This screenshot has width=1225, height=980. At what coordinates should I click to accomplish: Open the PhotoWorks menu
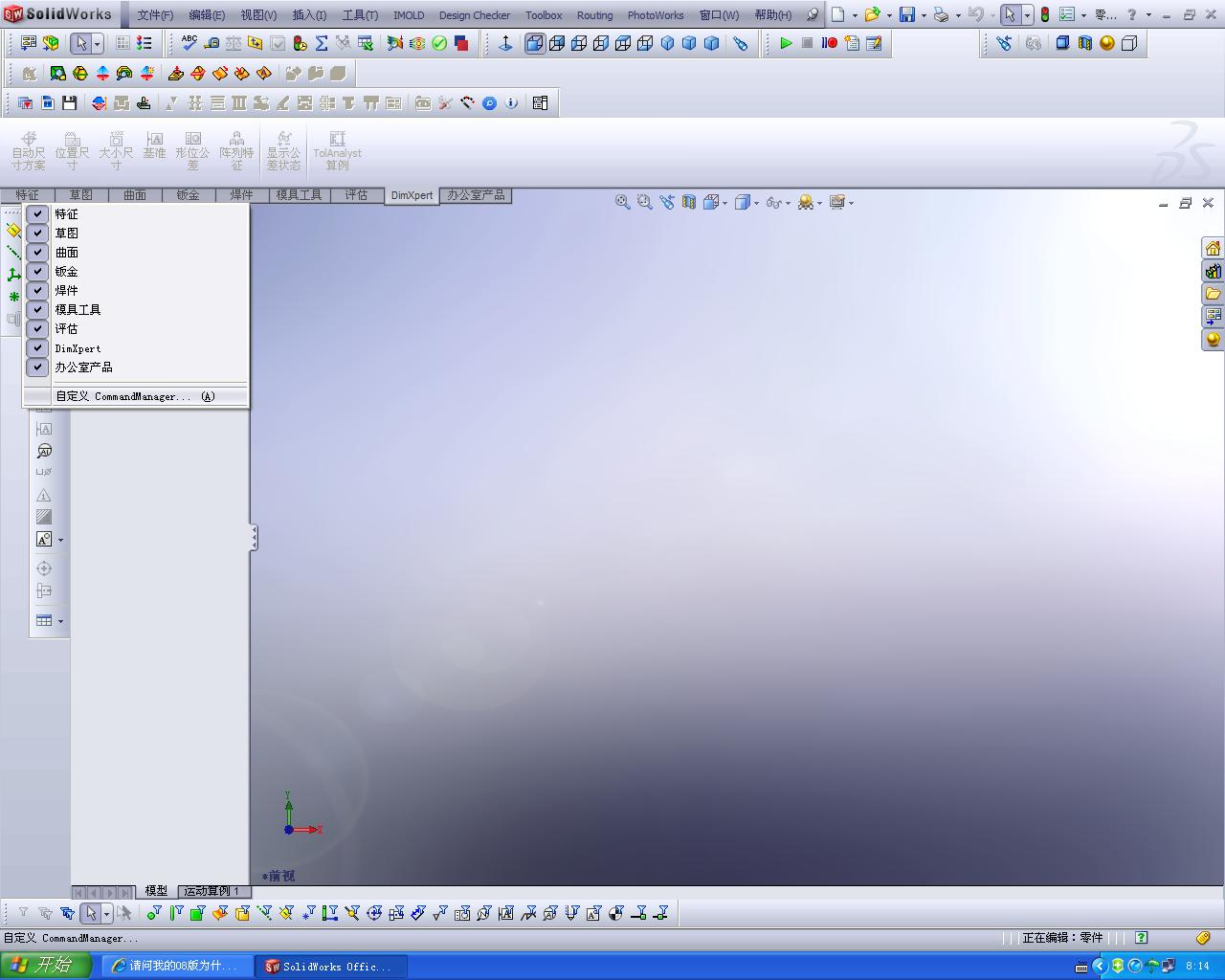coord(656,15)
